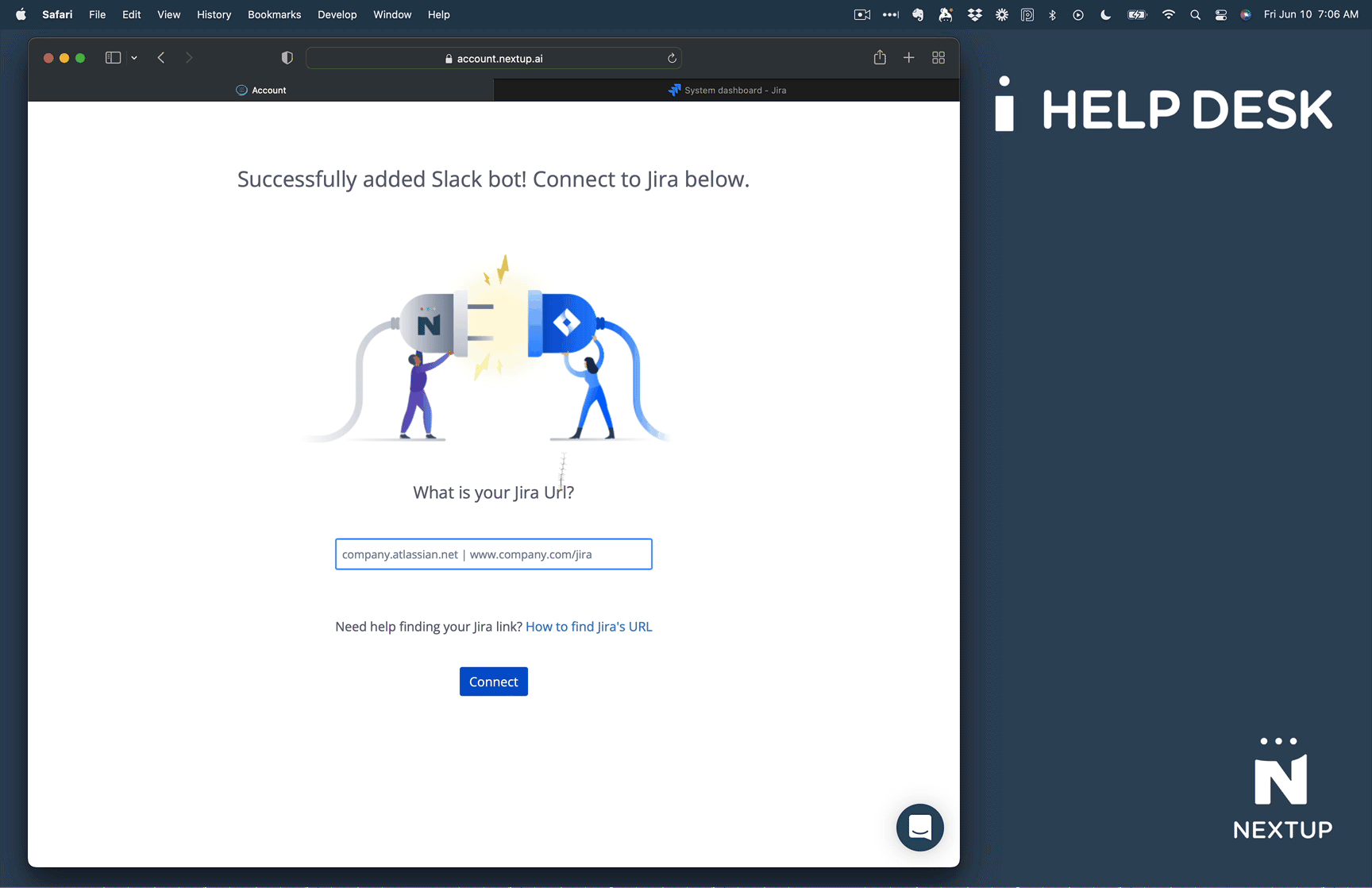
Task: Open the Help menu
Action: click(x=438, y=14)
